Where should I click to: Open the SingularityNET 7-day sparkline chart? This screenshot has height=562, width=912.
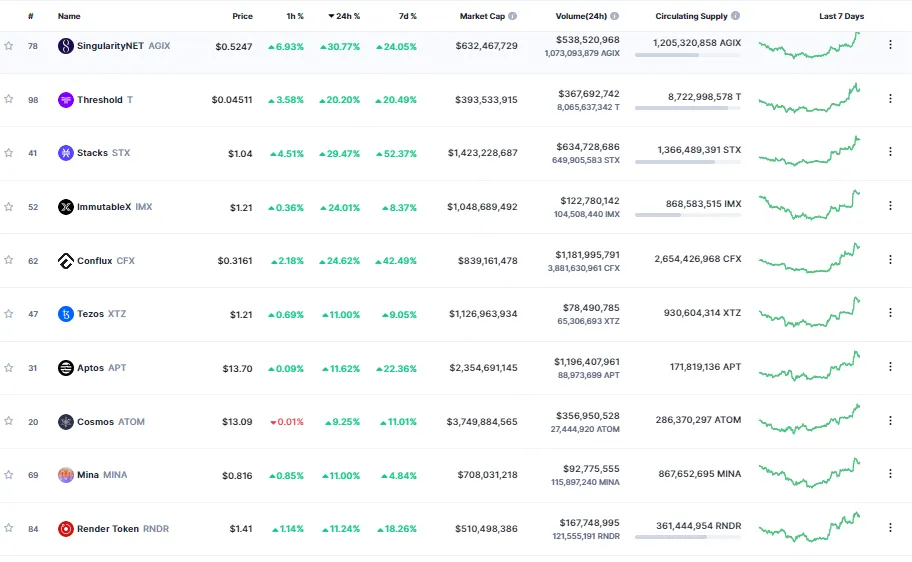point(810,45)
